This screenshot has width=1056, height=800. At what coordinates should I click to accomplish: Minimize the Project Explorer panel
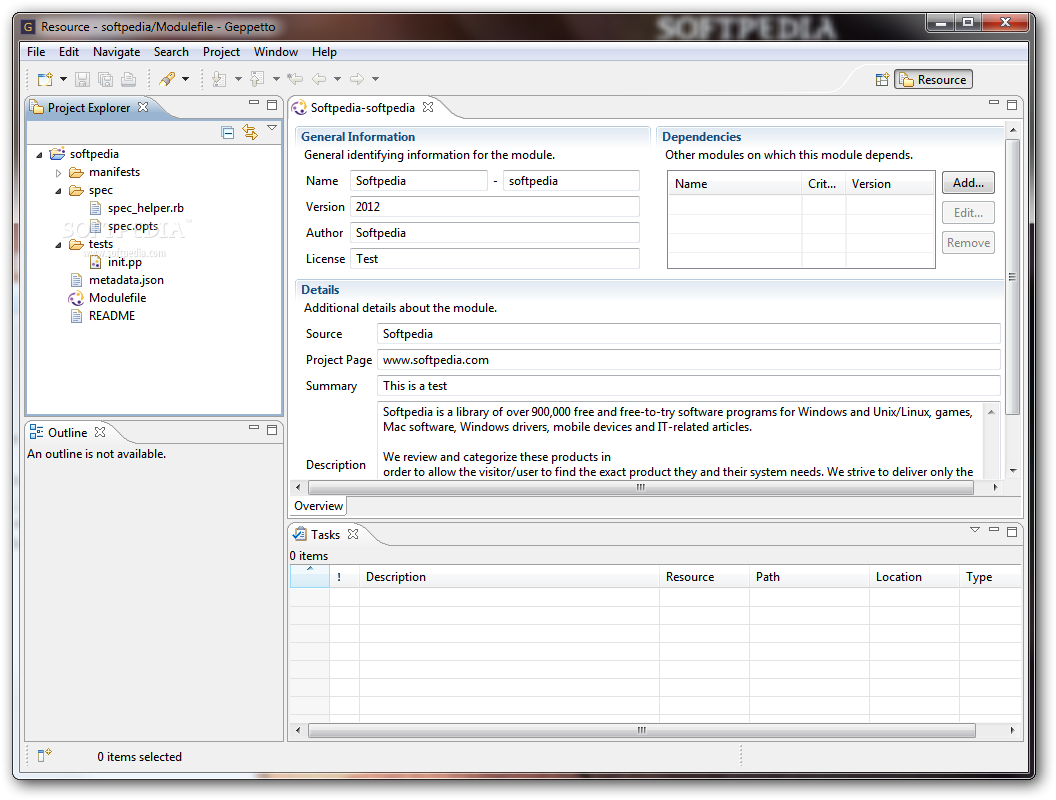(254, 103)
